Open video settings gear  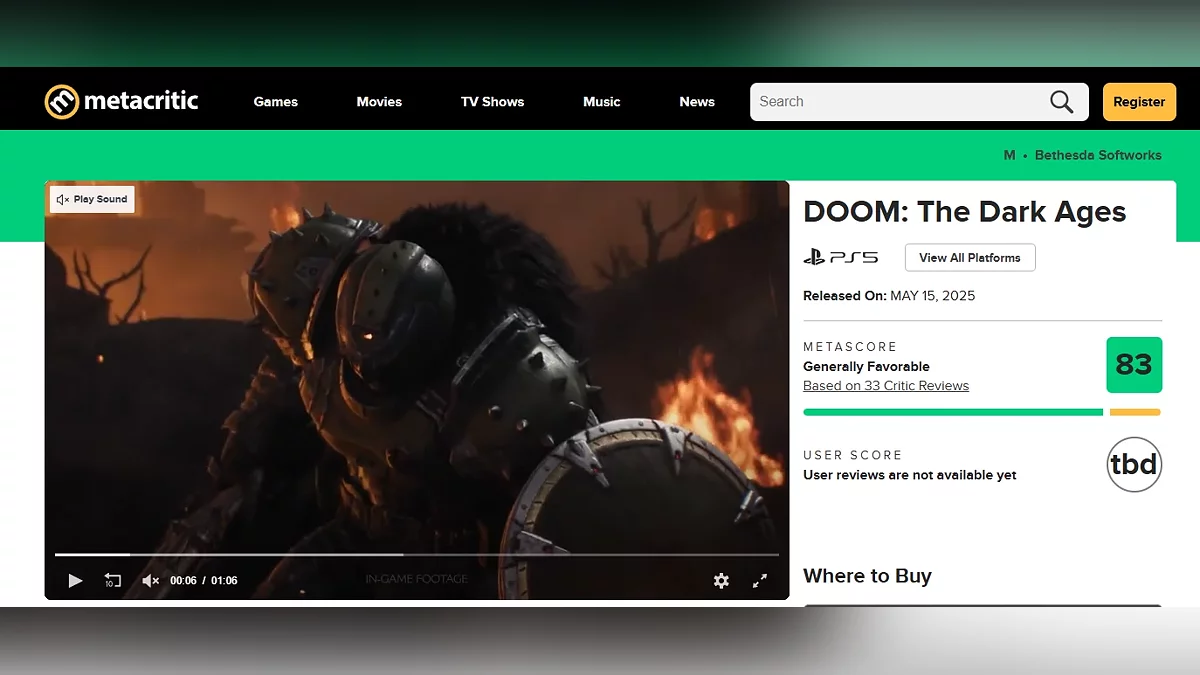point(721,580)
